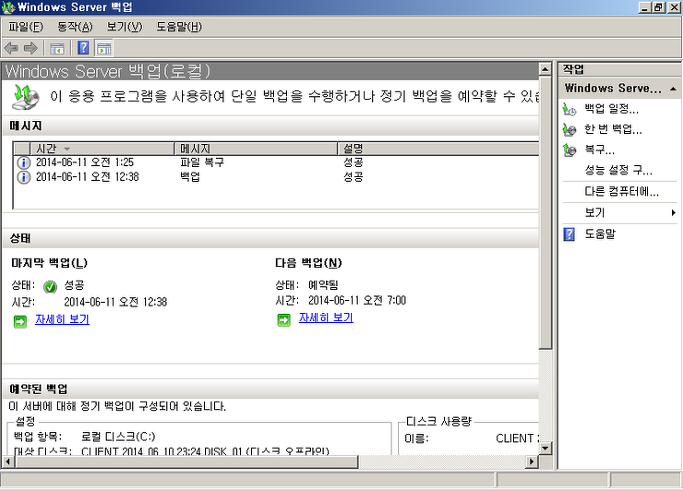Click the horizontal scrollbar left arrow

[x=8, y=461]
